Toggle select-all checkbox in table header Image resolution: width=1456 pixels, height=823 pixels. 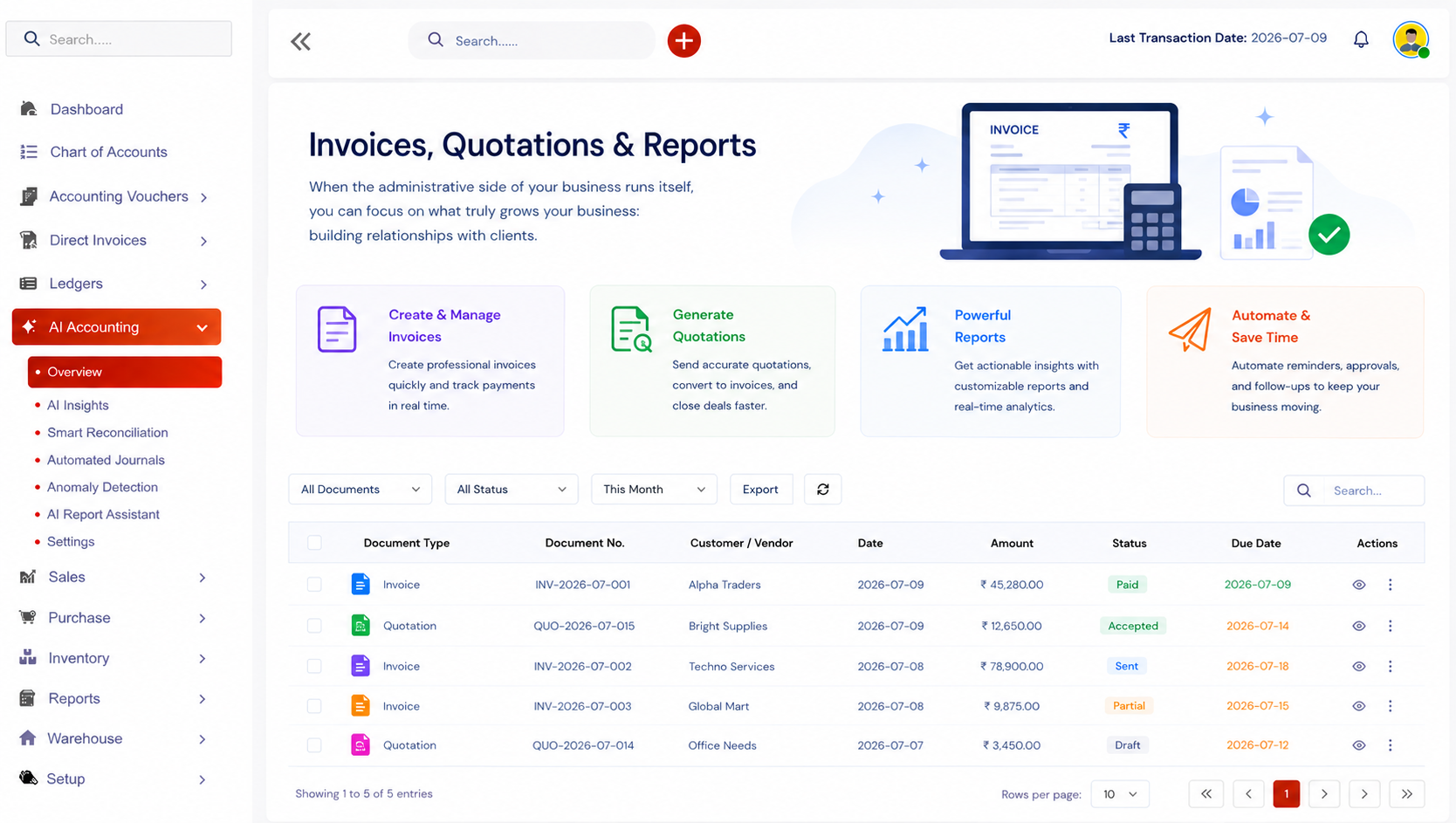tap(314, 543)
